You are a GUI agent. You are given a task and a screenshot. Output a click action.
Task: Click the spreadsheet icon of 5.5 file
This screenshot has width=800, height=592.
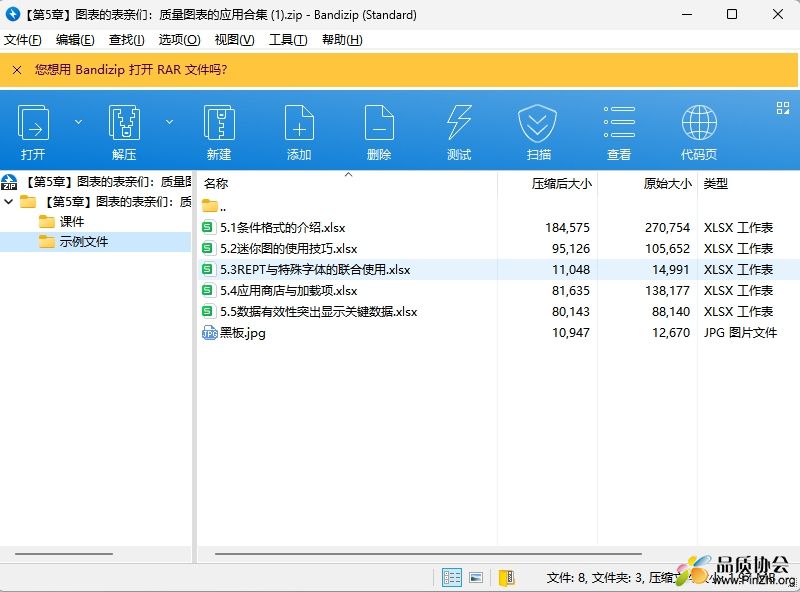coord(208,311)
